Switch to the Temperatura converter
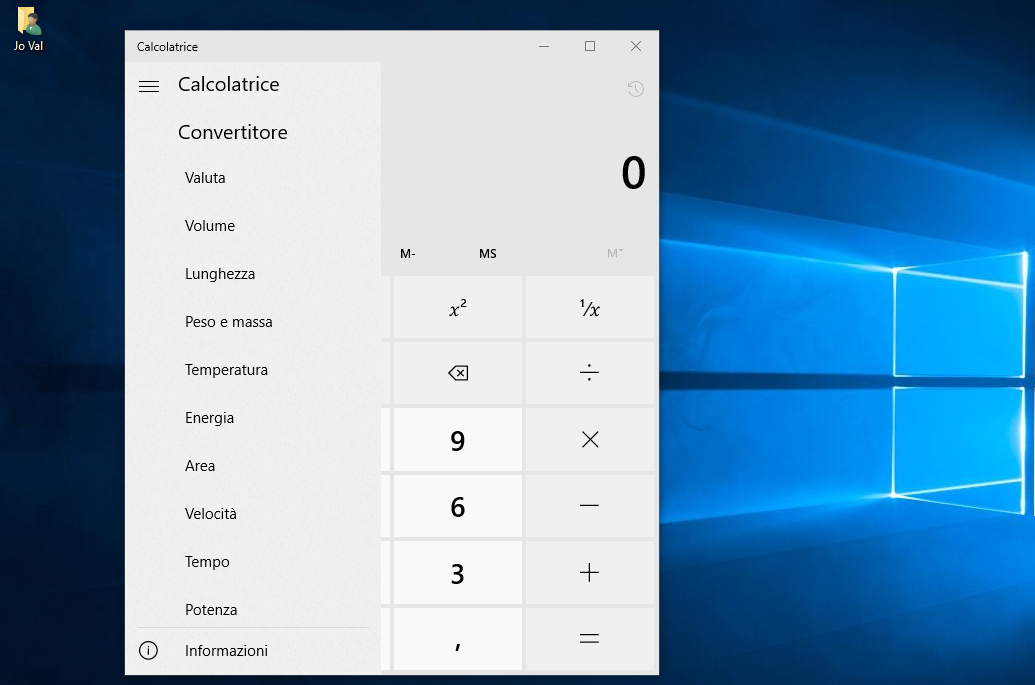The image size is (1035, 685). [x=226, y=369]
